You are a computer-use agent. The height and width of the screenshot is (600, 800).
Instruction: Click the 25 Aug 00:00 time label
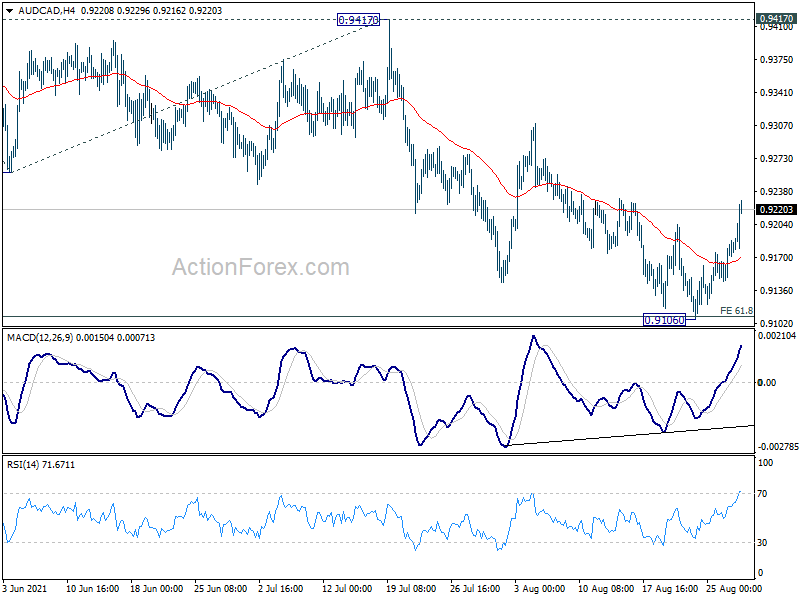tap(734, 589)
